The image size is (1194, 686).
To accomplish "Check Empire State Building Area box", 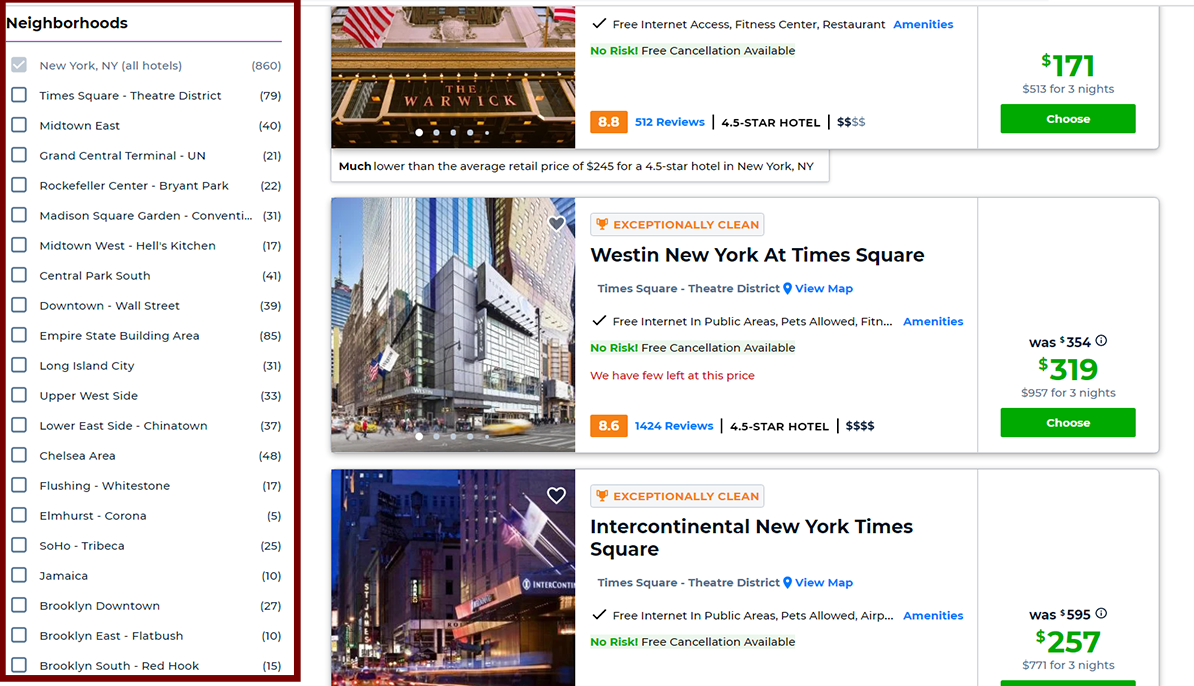I will pos(19,335).
